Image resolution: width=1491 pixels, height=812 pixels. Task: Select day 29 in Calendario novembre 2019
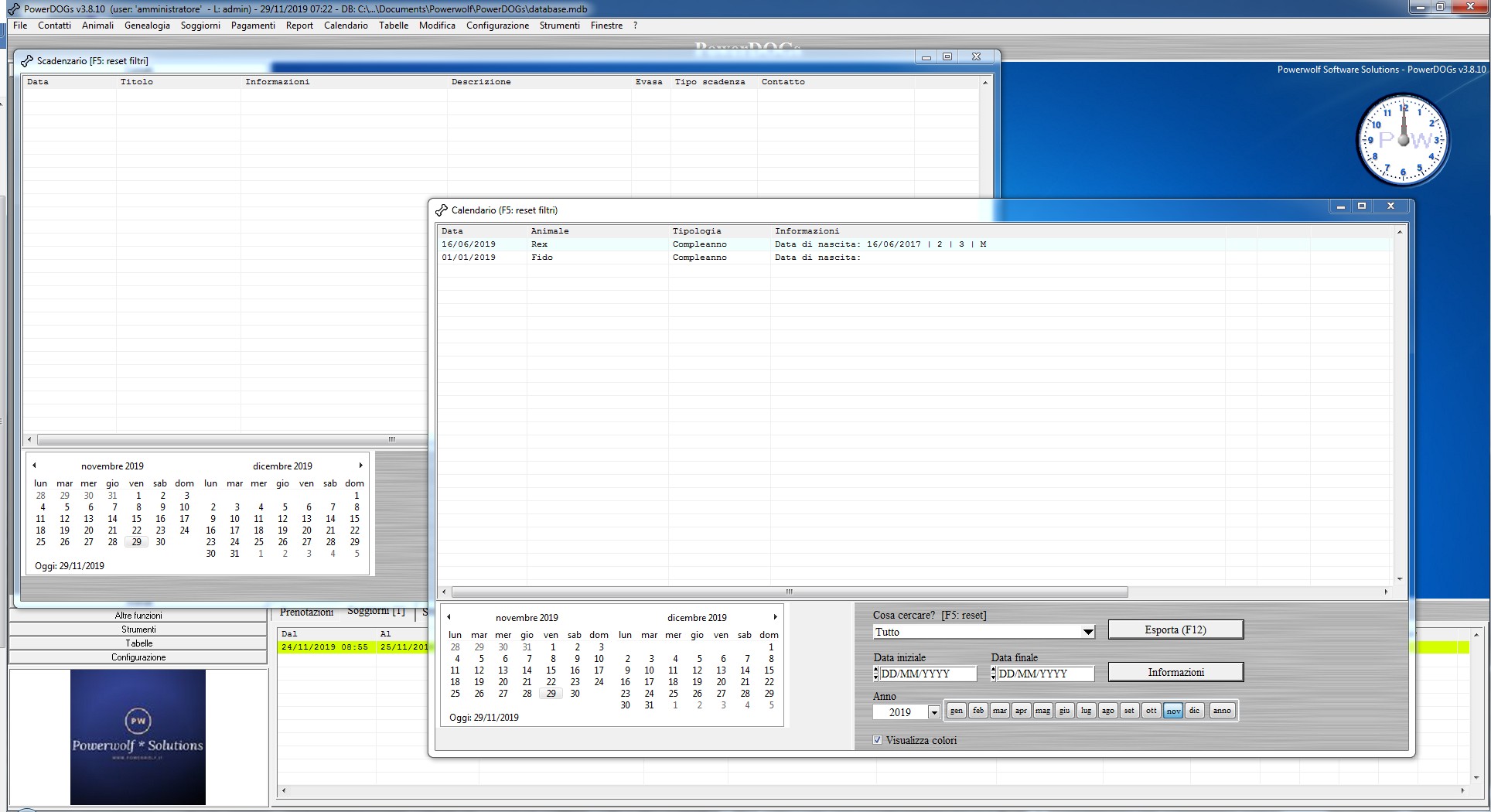pyautogui.click(x=551, y=694)
